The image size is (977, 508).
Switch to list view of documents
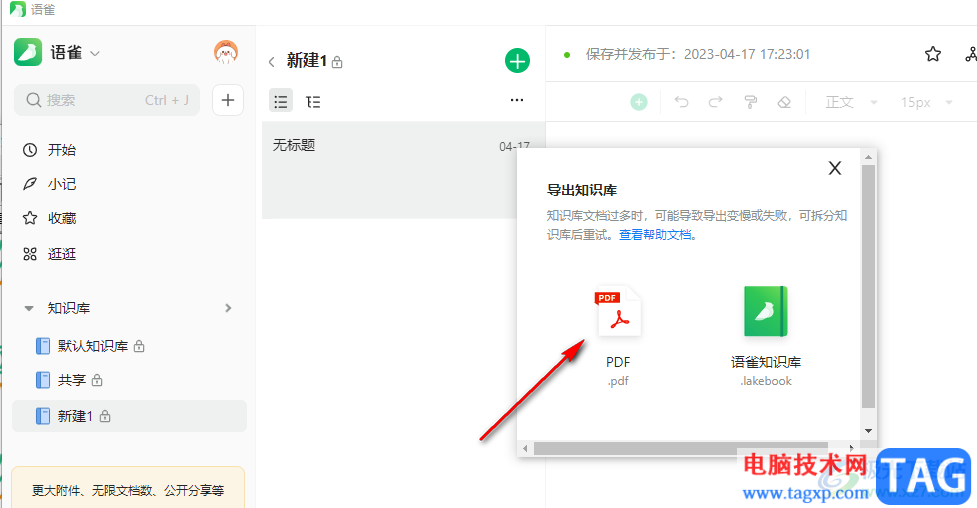pos(281,101)
